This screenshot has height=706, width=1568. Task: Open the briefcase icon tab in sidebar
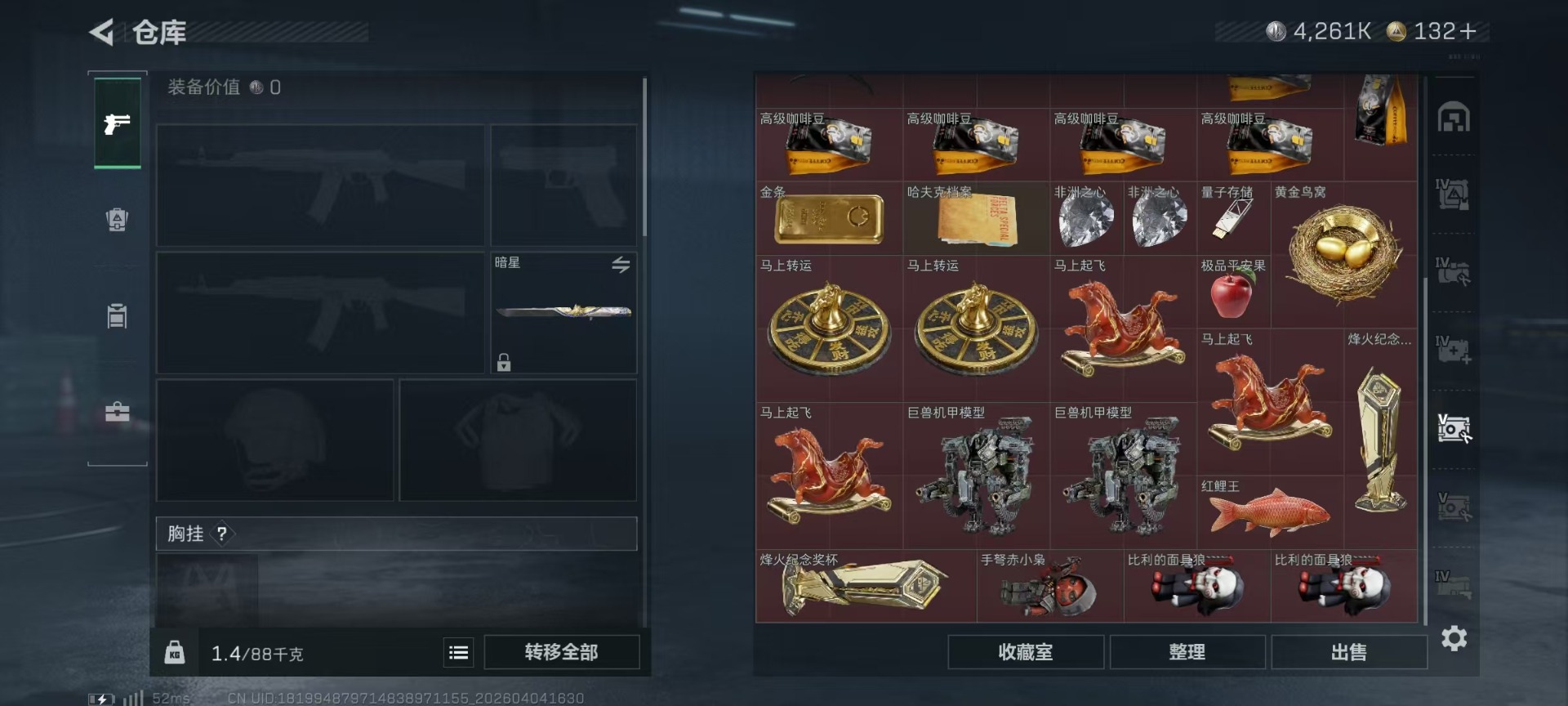(x=117, y=411)
